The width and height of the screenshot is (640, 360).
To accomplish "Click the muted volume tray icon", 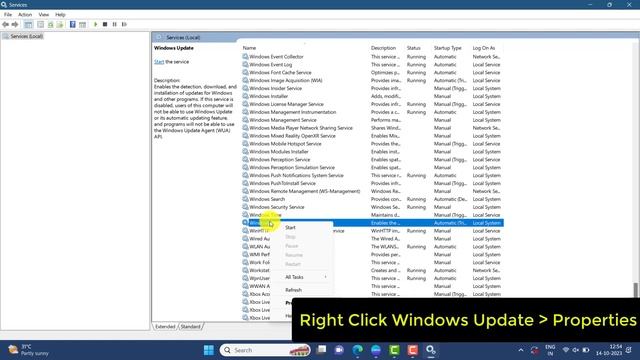I will point(576,350).
